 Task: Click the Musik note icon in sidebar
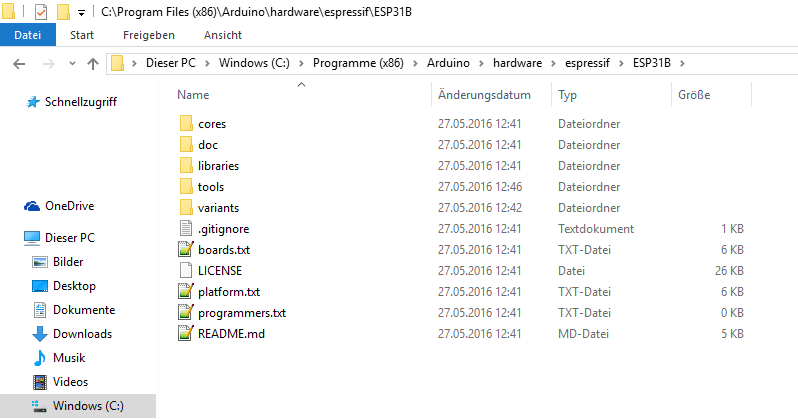point(40,358)
